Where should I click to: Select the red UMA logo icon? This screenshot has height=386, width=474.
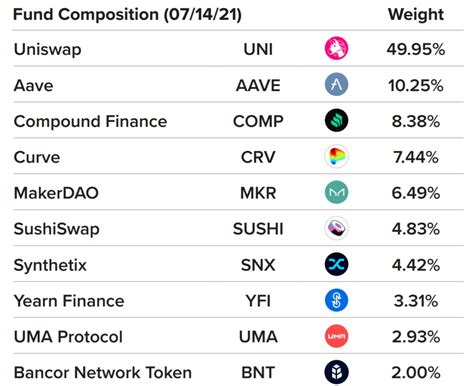336,336
